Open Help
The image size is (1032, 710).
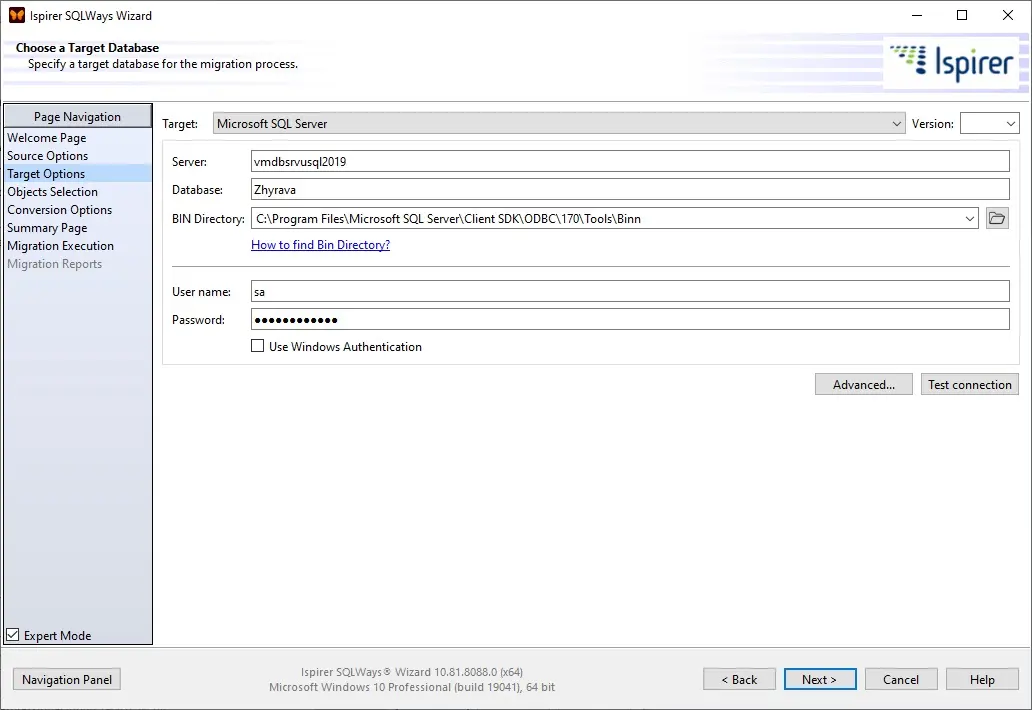982,679
